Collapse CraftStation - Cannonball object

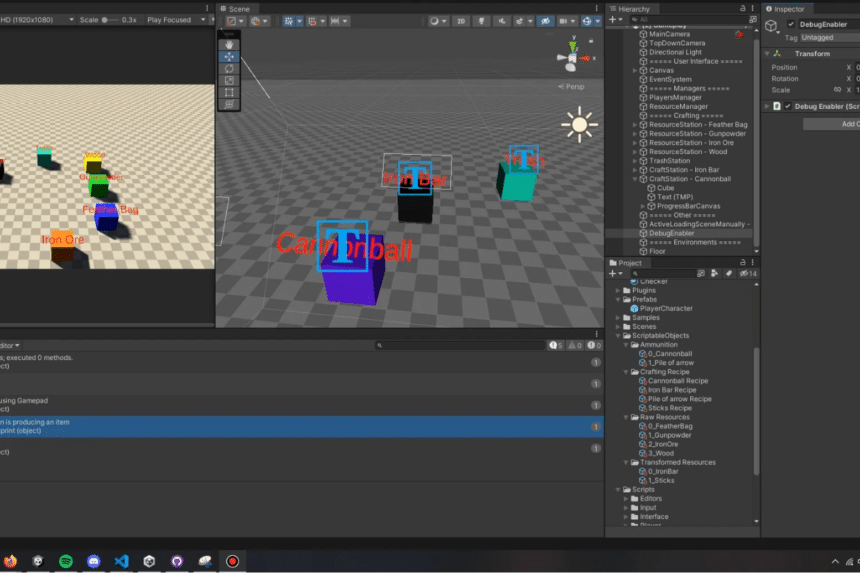coord(635,179)
